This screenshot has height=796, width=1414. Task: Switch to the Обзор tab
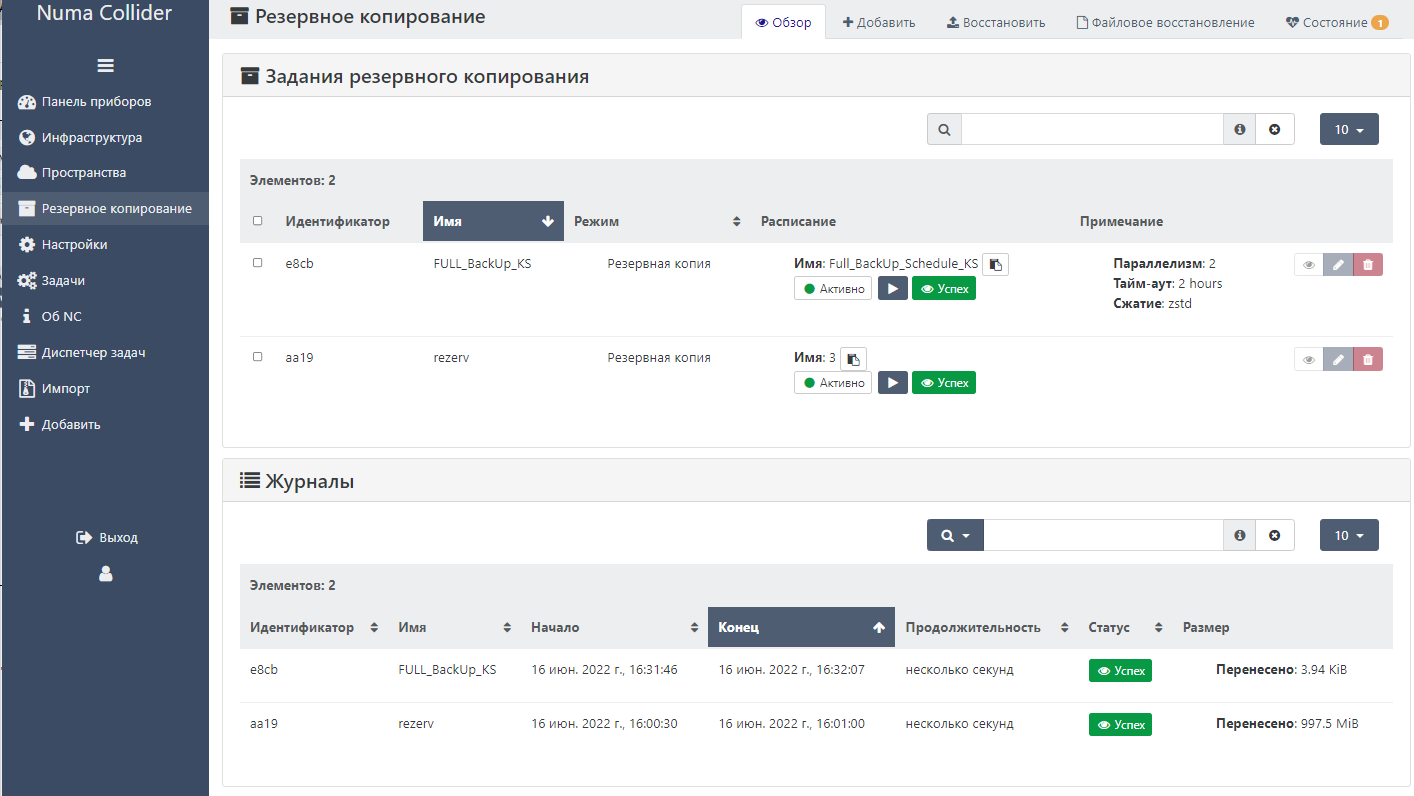pyautogui.click(x=783, y=22)
